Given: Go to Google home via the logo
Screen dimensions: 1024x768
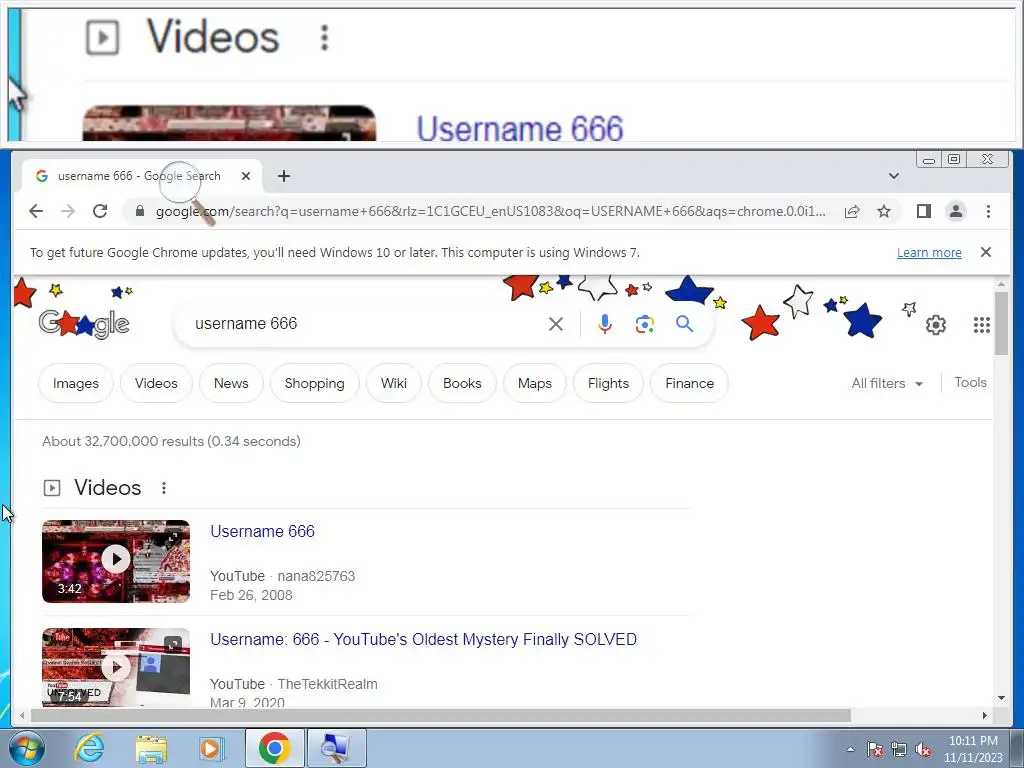Looking at the screenshot, I should (84, 324).
